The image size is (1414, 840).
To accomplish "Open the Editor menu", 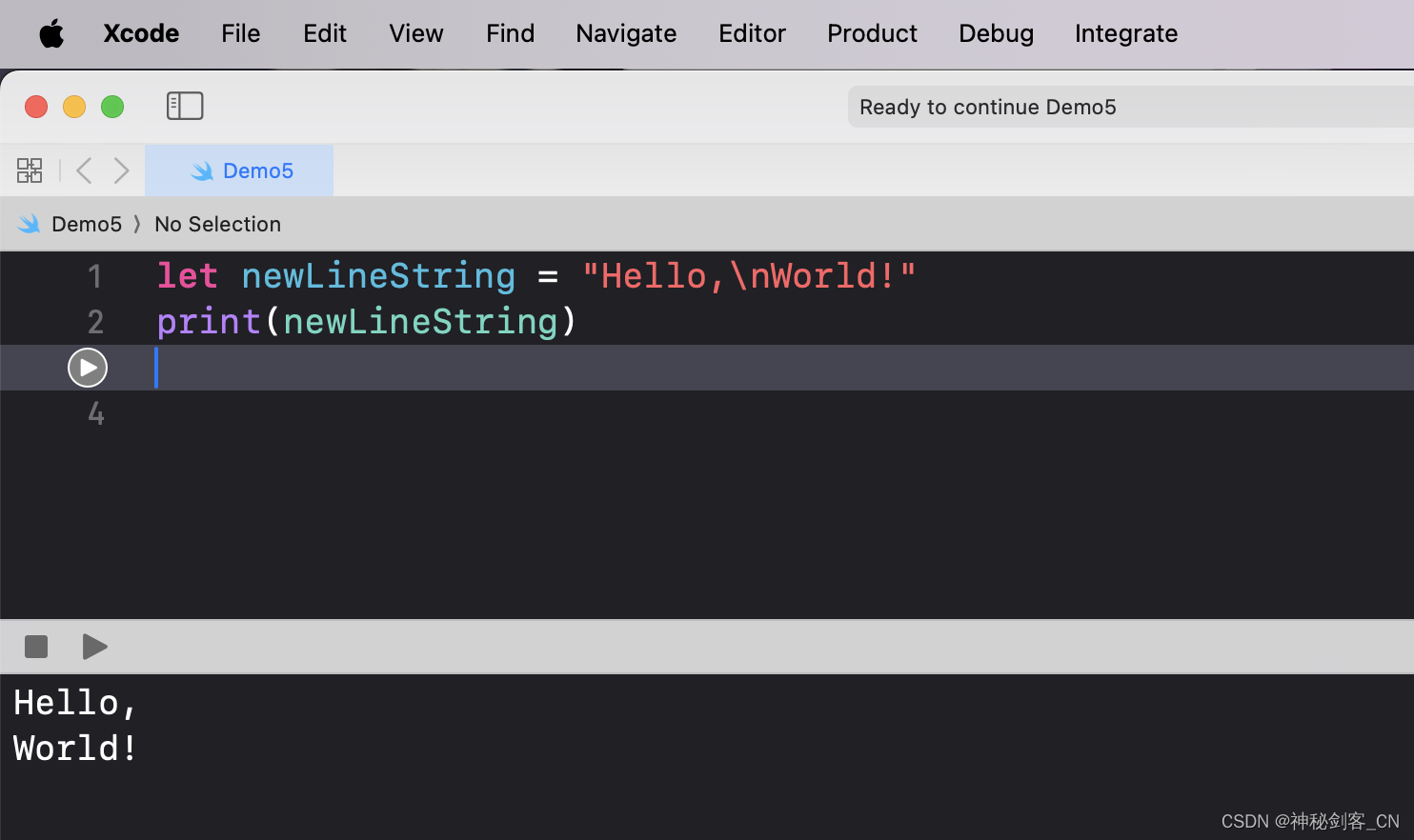I will (x=752, y=33).
